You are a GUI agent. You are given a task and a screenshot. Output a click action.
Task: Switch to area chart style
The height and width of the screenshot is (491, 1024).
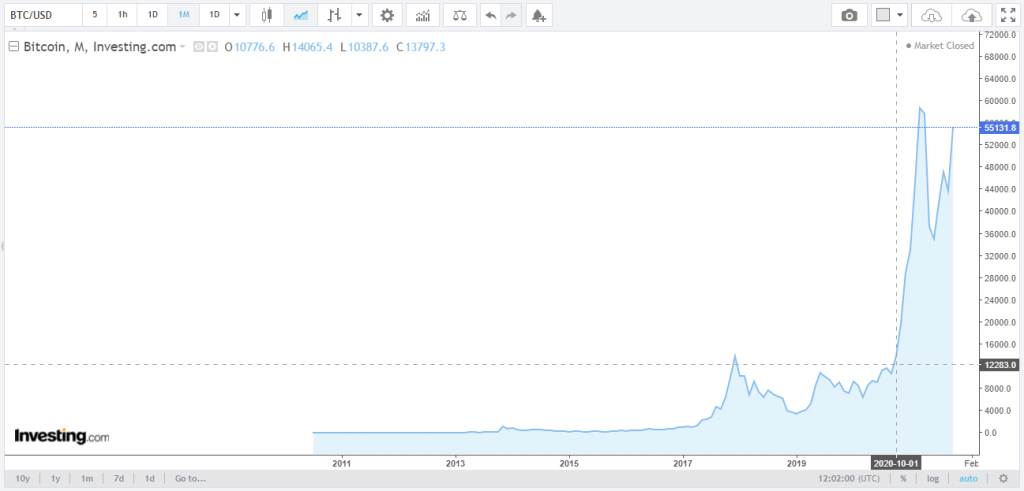[x=299, y=15]
